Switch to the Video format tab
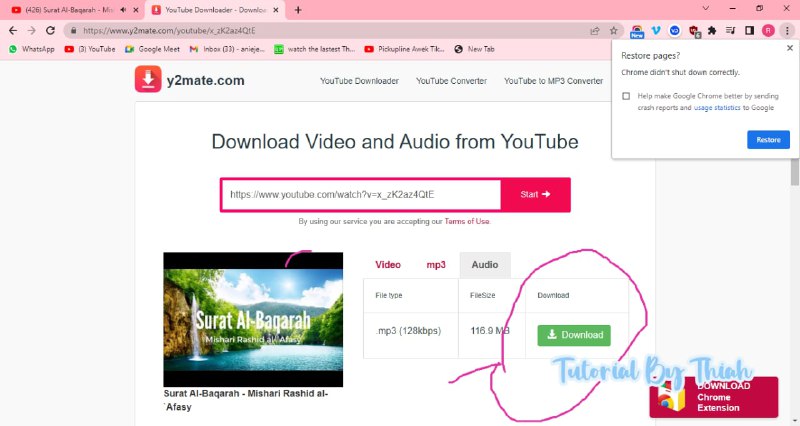 tap(388, 264)
